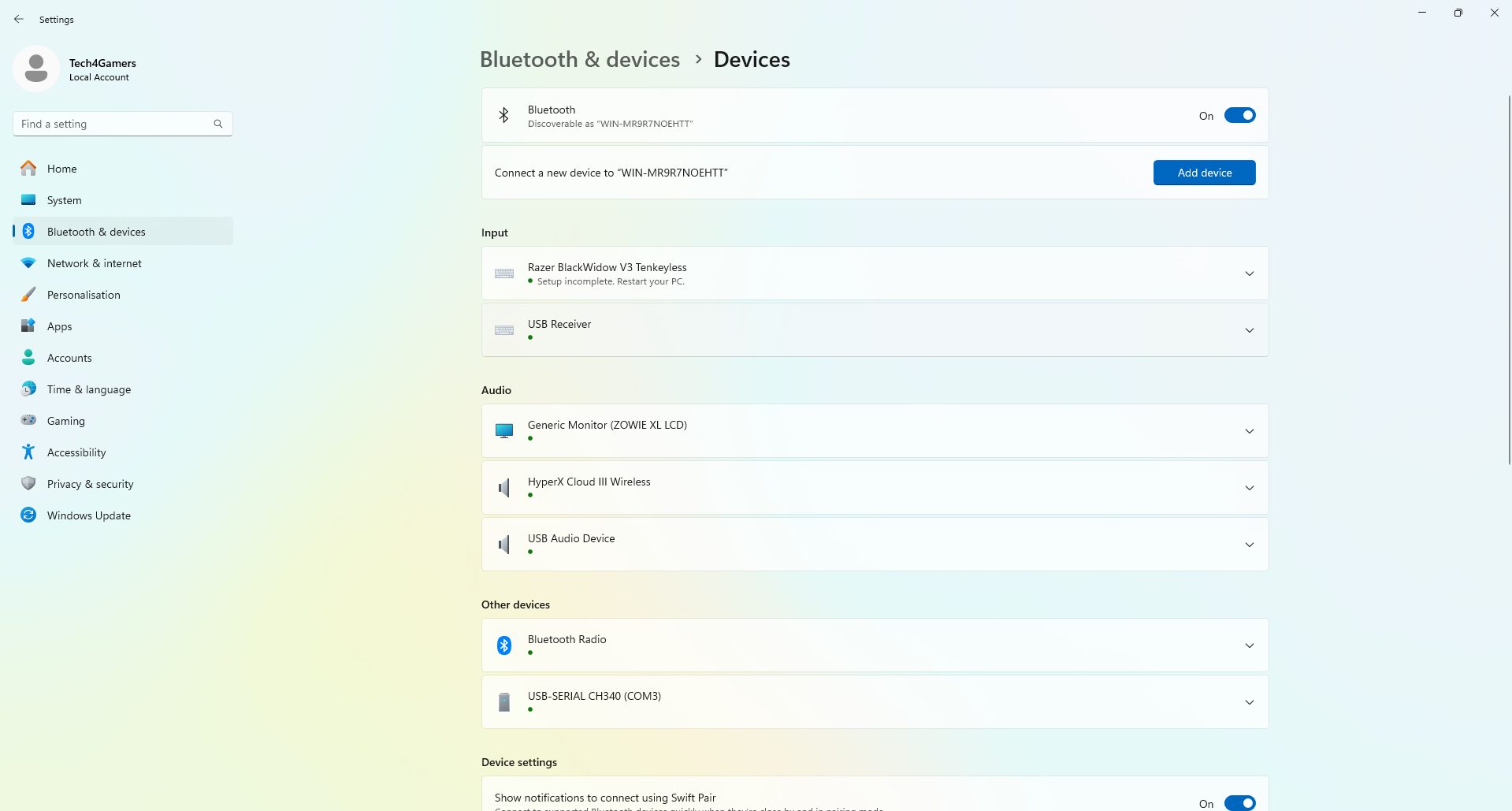This screenshot has width=1512, height=811.
Task: Click the Personalisation paintbrush icon
Action: point(28,294)
